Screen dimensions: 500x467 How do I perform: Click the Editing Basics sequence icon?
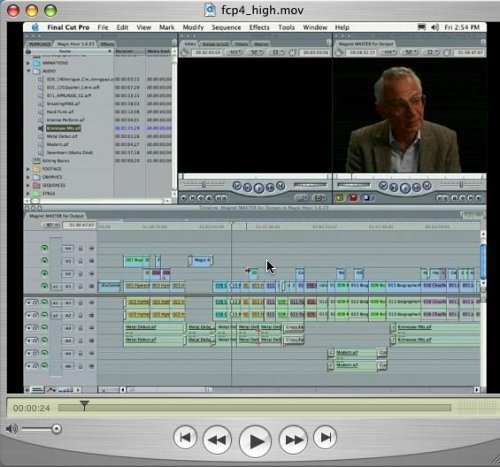click(x=37, y=161)
